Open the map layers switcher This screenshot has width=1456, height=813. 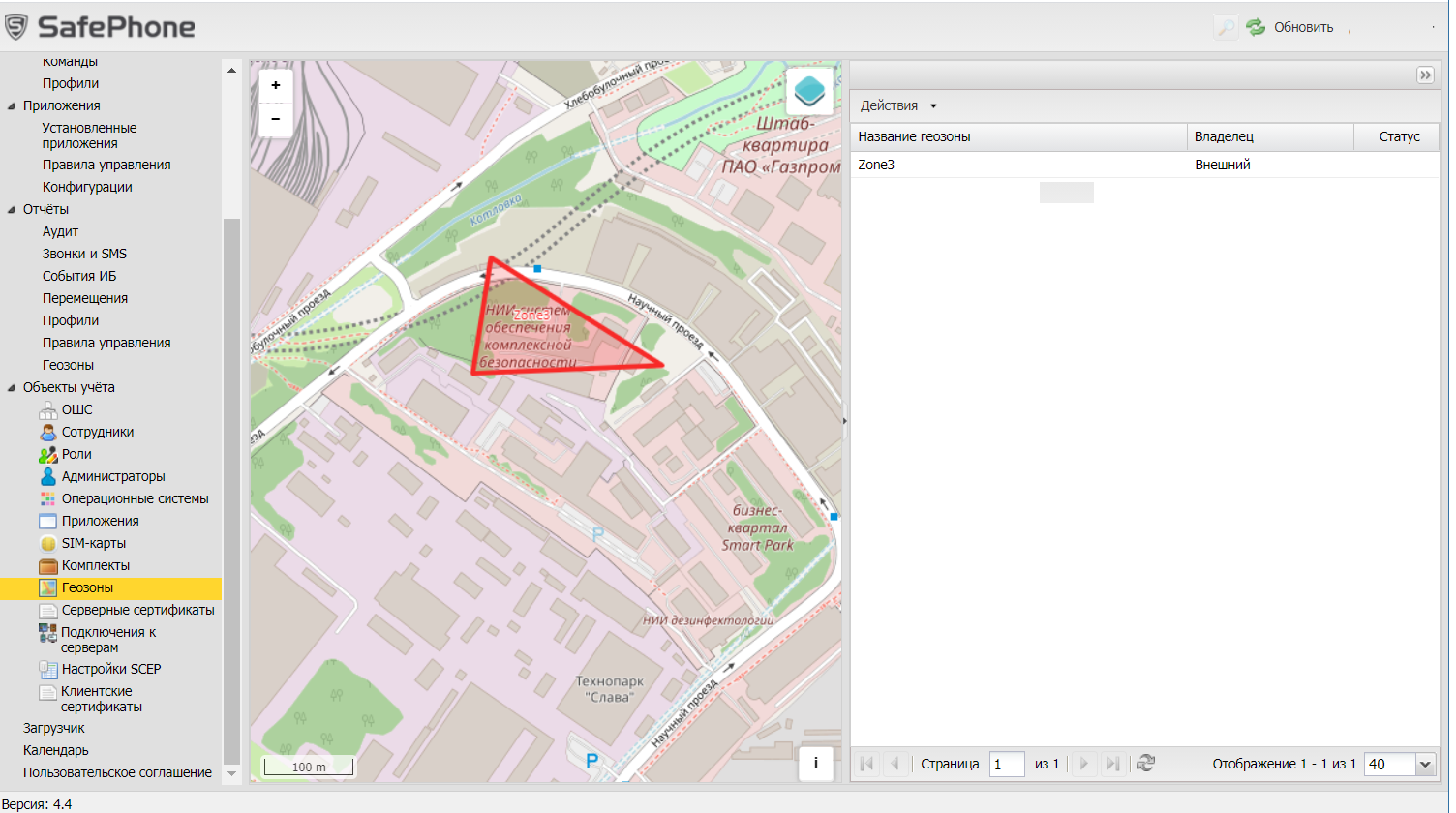809,91
